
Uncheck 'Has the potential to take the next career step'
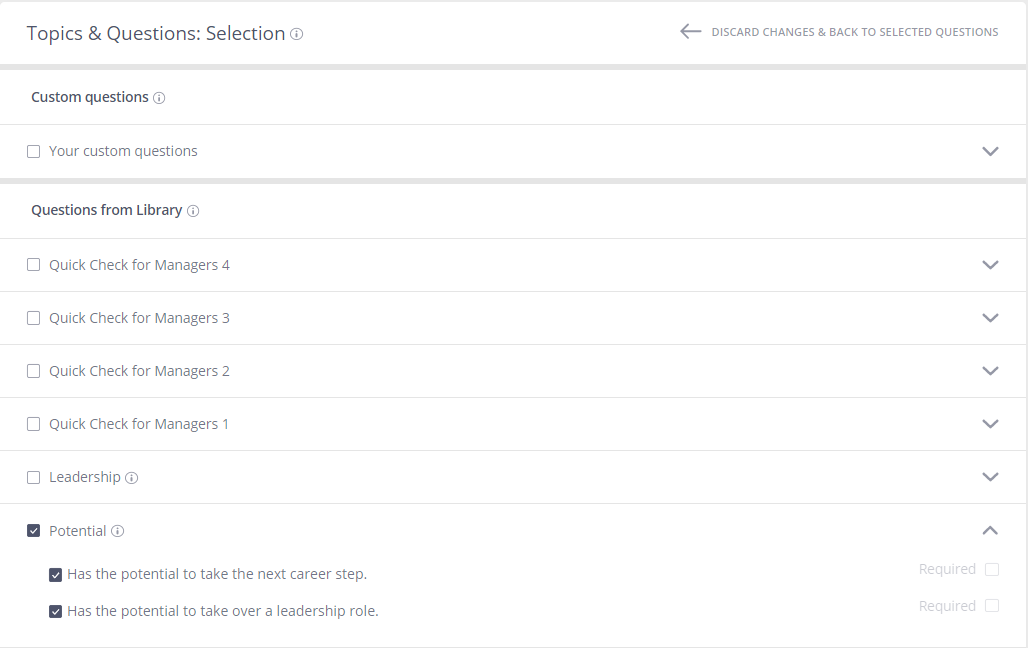(x=56, y=575)
